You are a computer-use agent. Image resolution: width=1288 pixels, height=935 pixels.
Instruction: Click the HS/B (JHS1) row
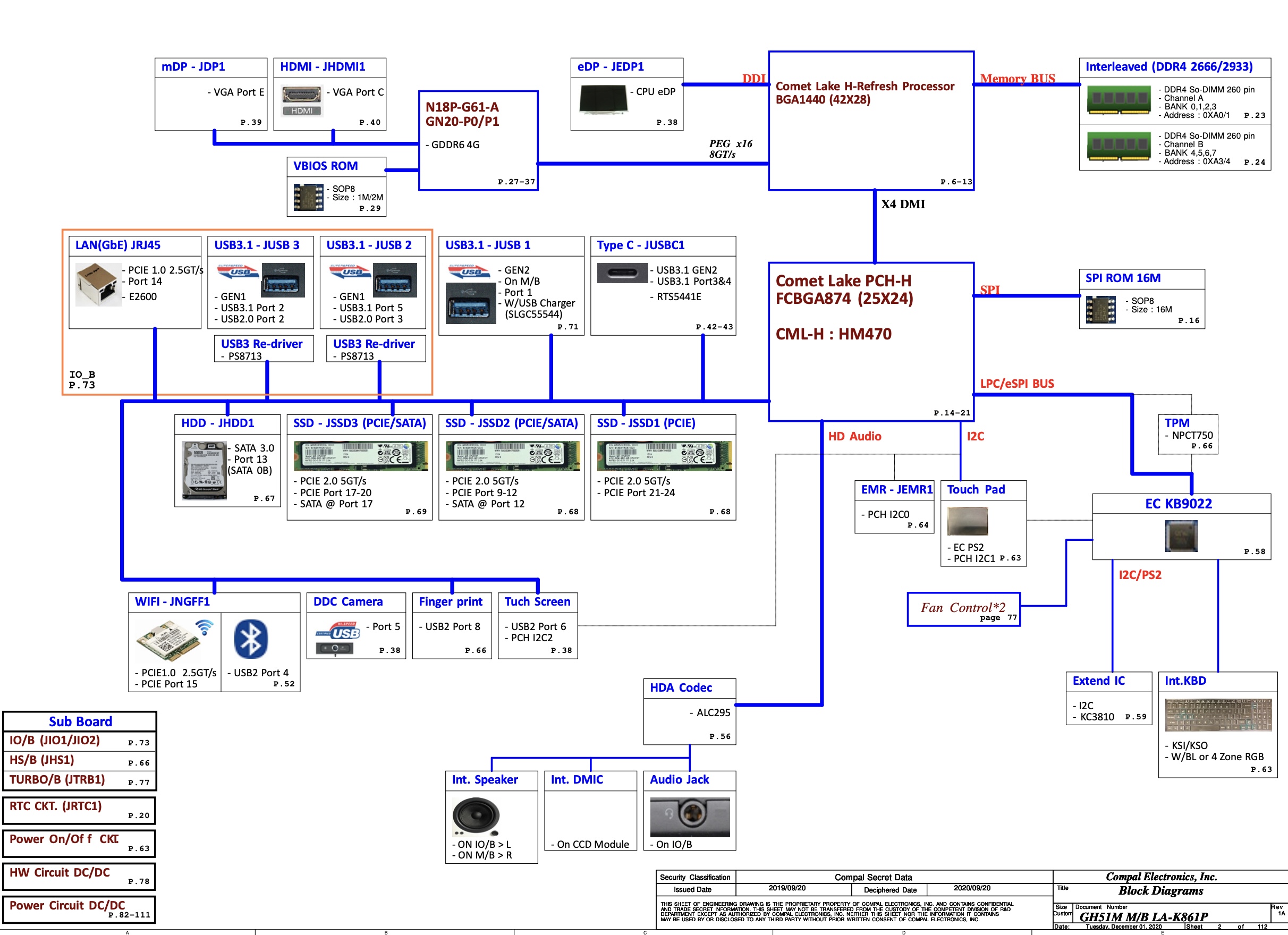coord(80,761)
